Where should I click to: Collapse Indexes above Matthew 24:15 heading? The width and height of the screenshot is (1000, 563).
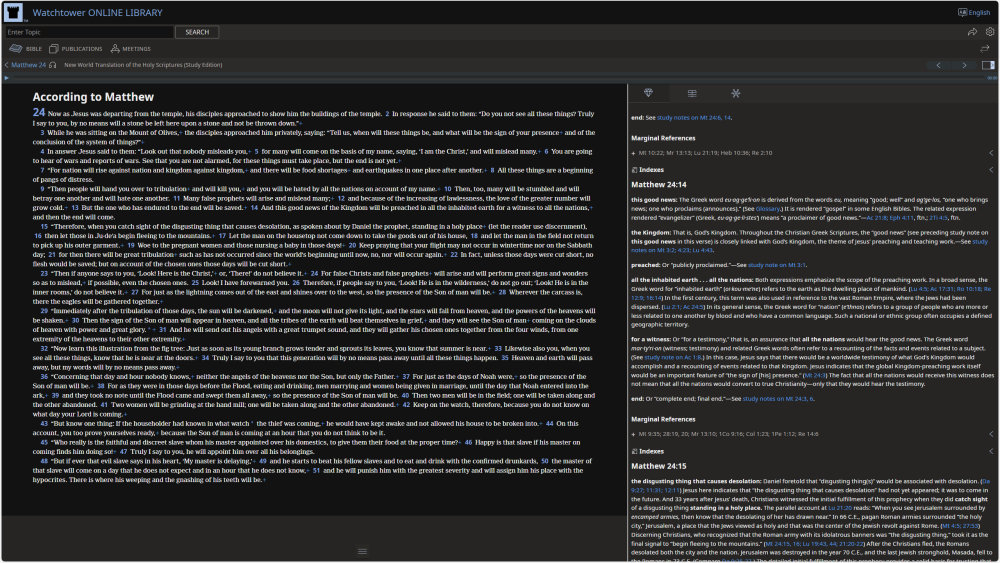(991, 451)
